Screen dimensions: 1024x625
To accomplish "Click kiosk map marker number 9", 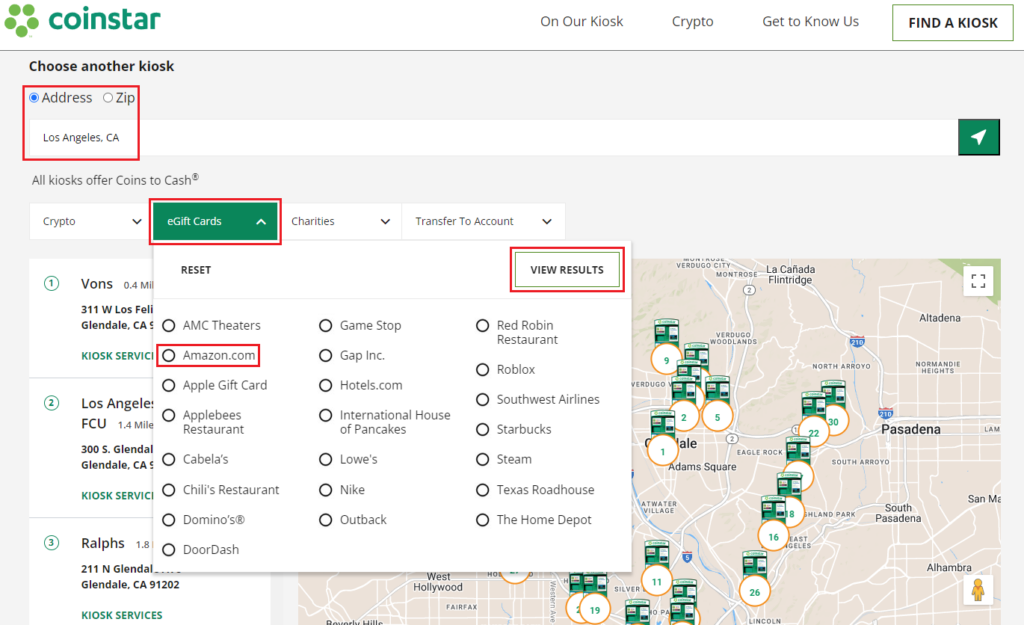I will pyautogui.click(x=666, y=360).
